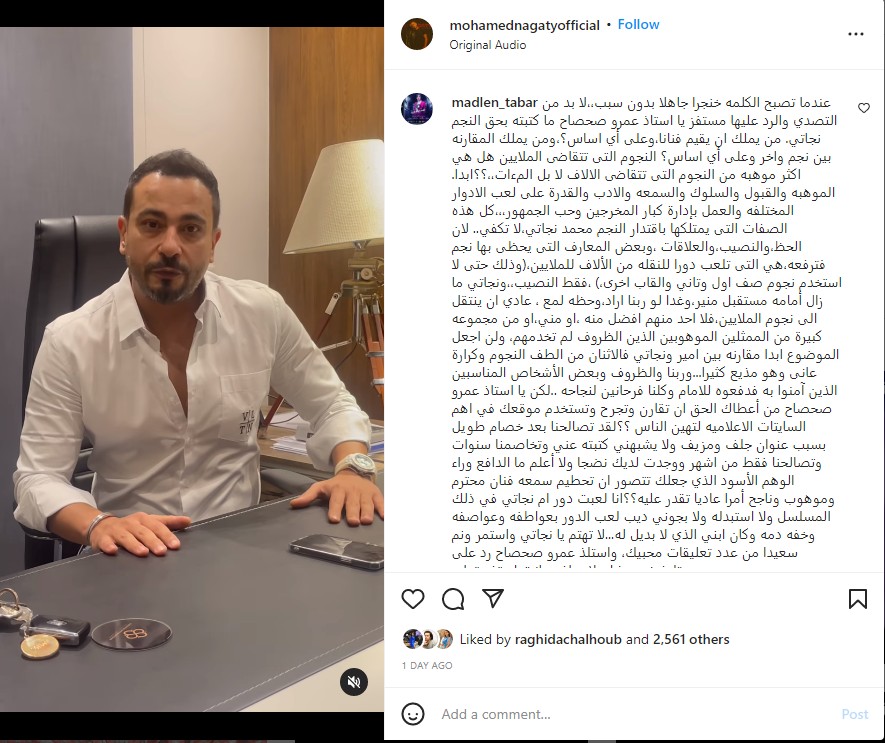Open mohamednagatyofficial profile username link
The width and height of the screenshot is (885, 743).
click(x=524, y=25)
